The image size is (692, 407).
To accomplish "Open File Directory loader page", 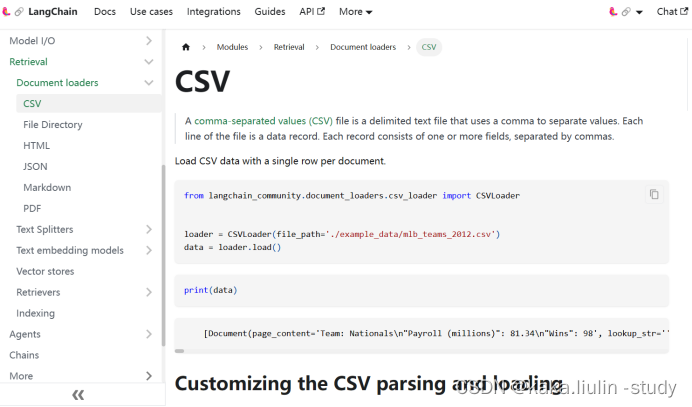I will tap(53, 124).
